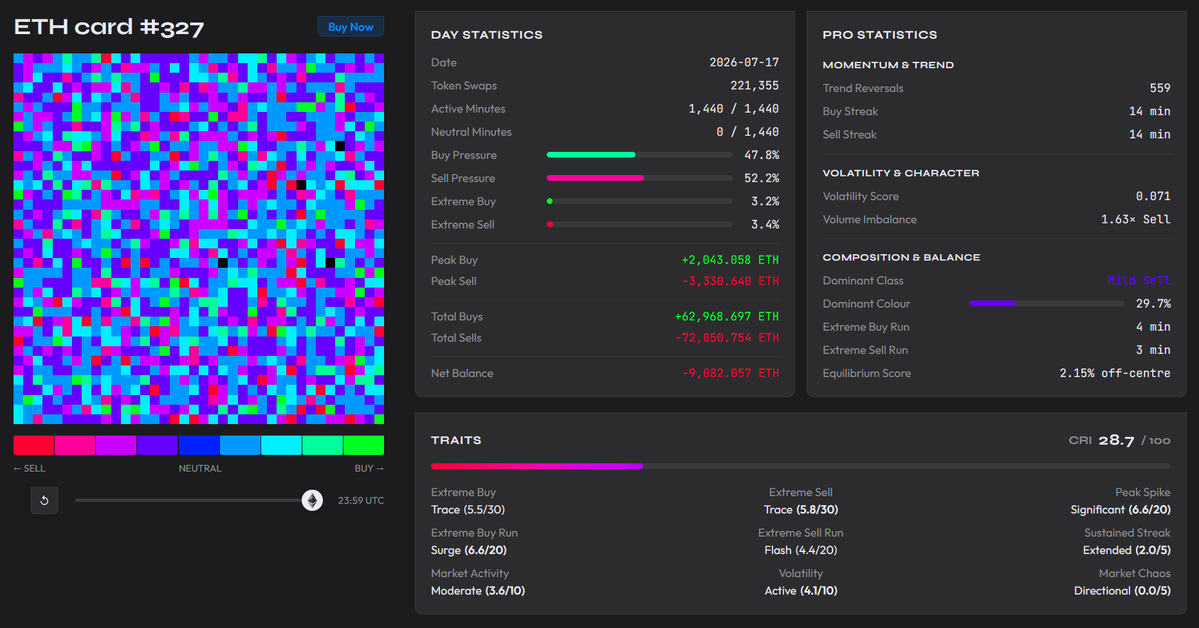This screenshot has height=628, width=1199.
Task: Click the Total Buys value +62,968.697 ETH
Action: (x=726, y=317)
